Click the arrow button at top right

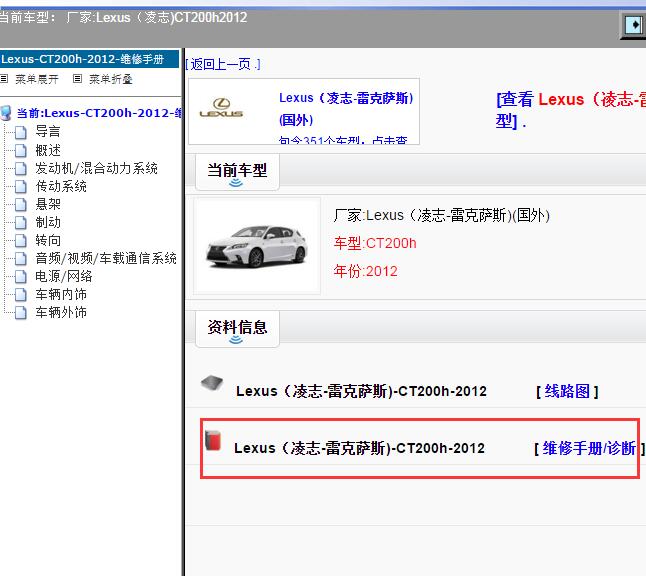[x=634, y=25]
